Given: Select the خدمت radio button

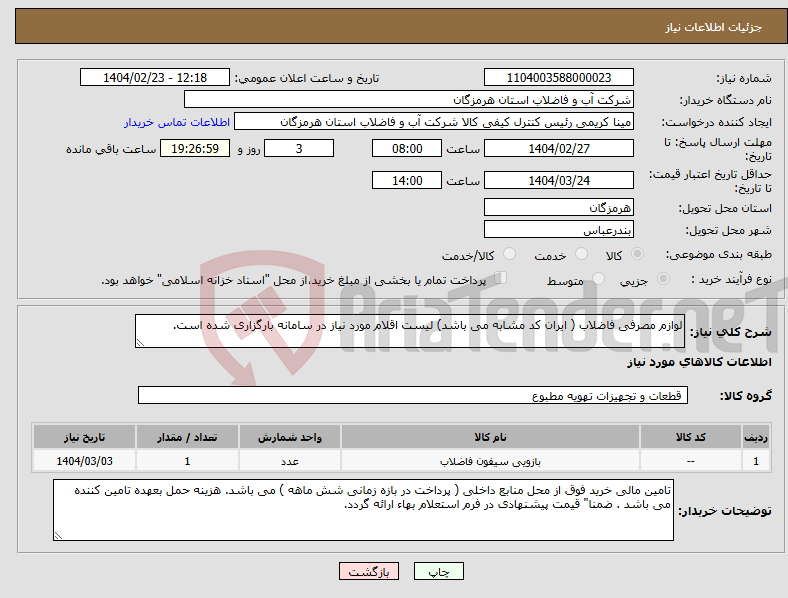Looking at the screenshot, I should [x=581, y=254].
